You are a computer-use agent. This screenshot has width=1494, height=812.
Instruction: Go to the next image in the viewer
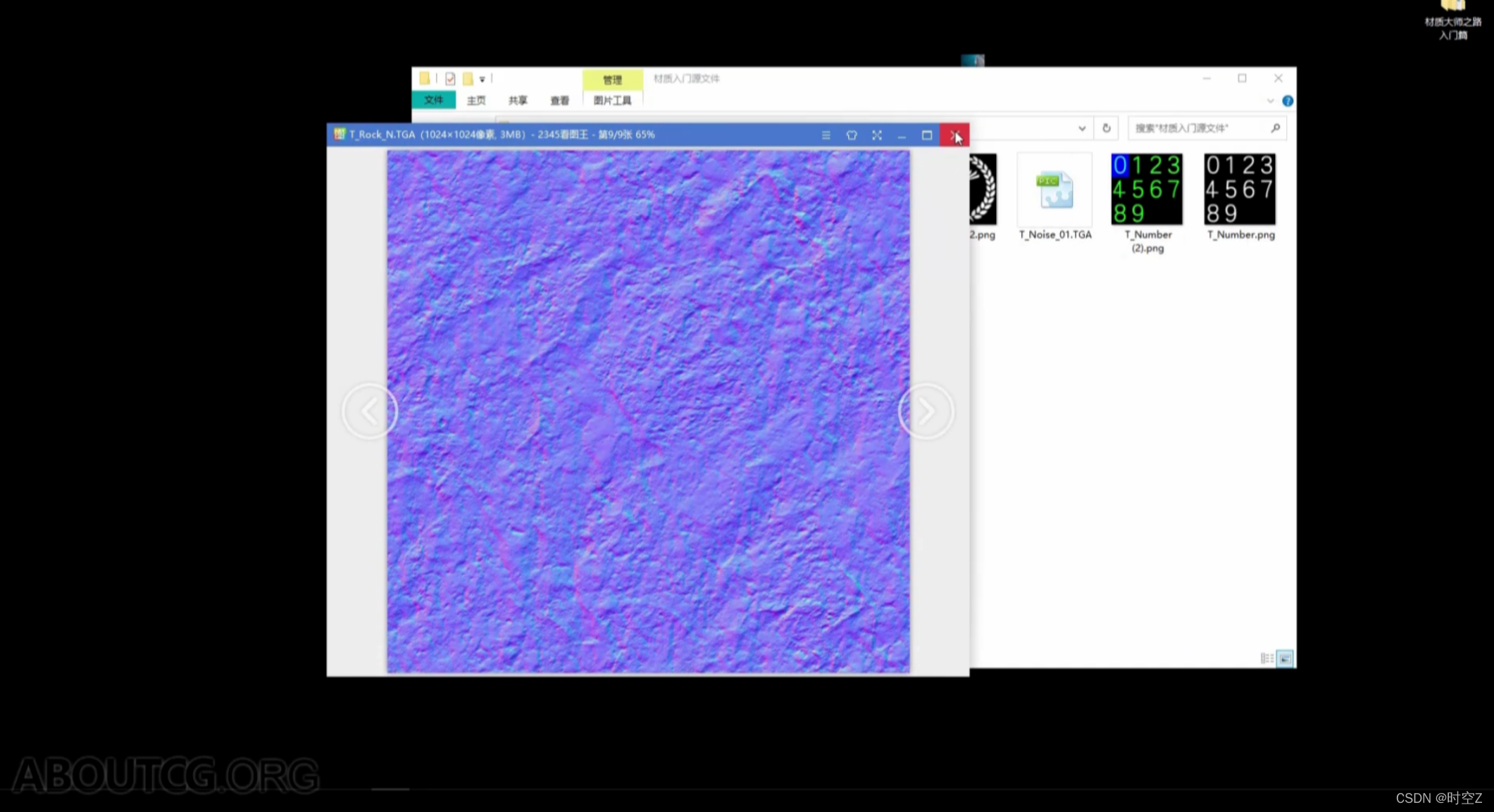click(926, 411)
